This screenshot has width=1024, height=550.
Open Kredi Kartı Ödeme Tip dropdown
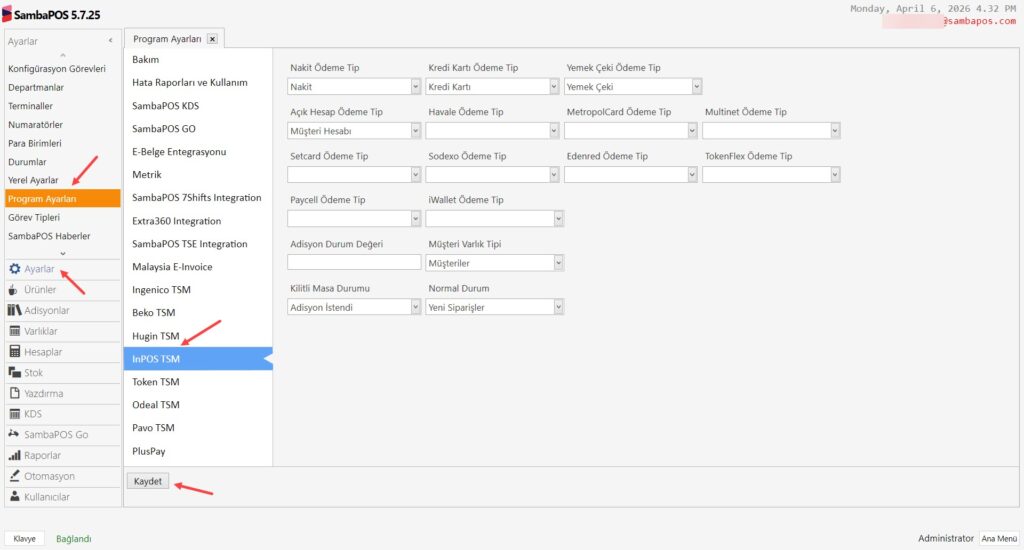pyautogui.click(x=553, y=87)
